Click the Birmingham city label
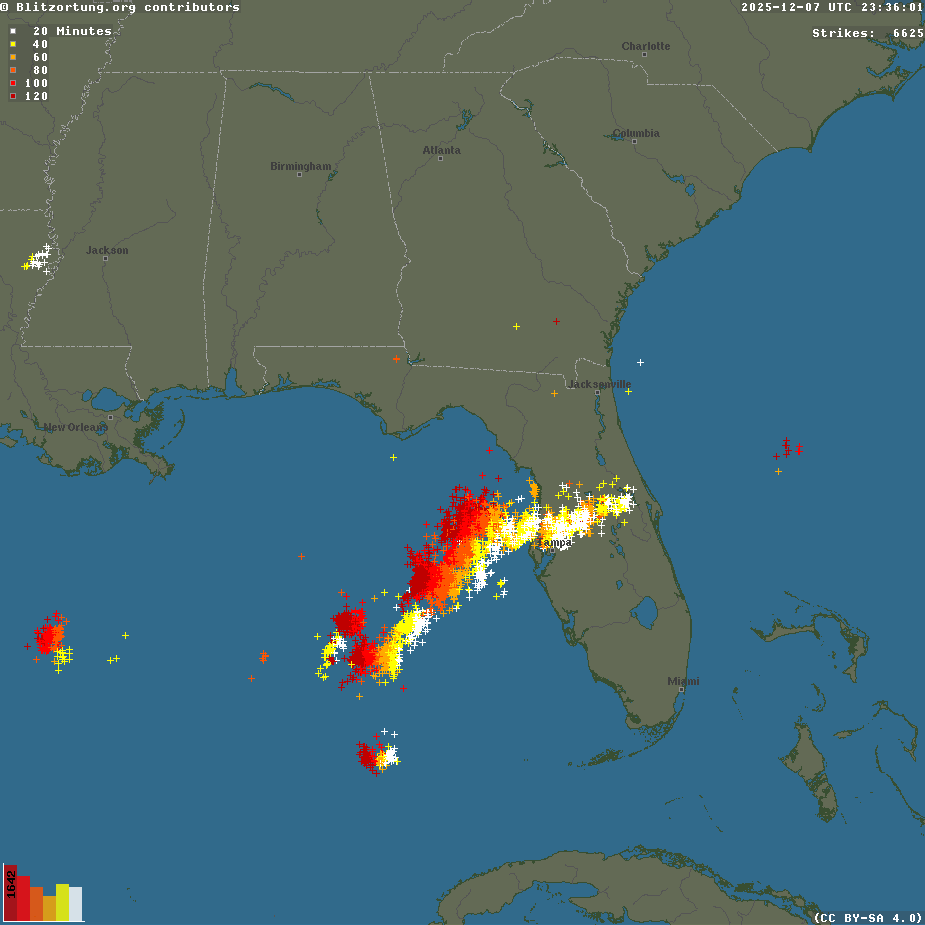Image resolution: width=925 pixels, height=925 pixels. pos(300,166)
